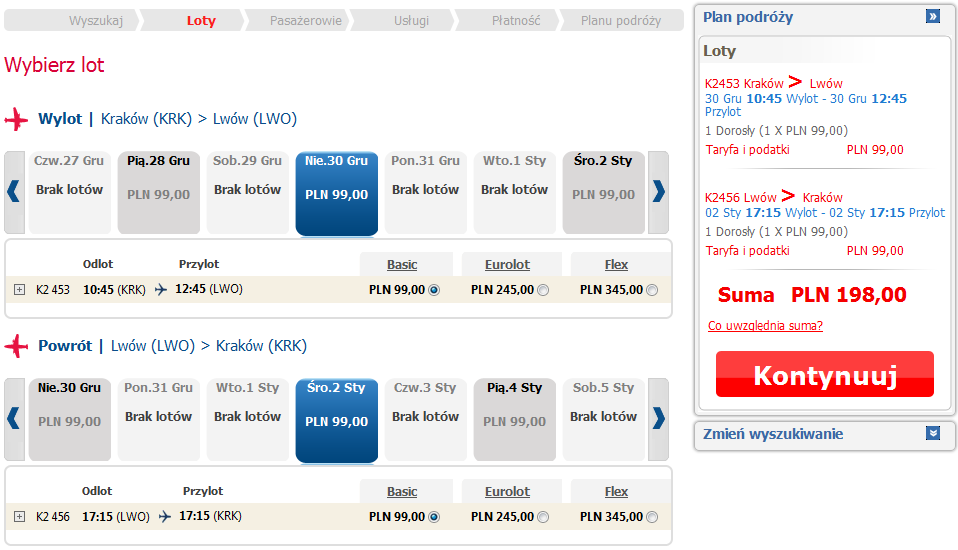Expand Plan podróży panel arrow icon
The width and height of the screenshot is (958, 550).
[x=932, y=17]
